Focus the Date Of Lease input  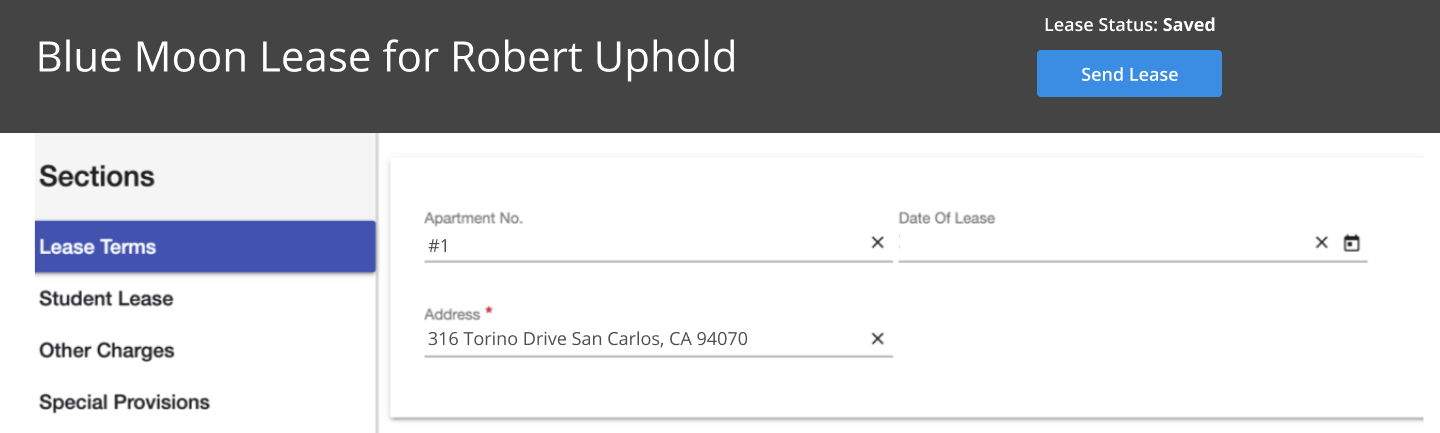[x=1103, y=244]
